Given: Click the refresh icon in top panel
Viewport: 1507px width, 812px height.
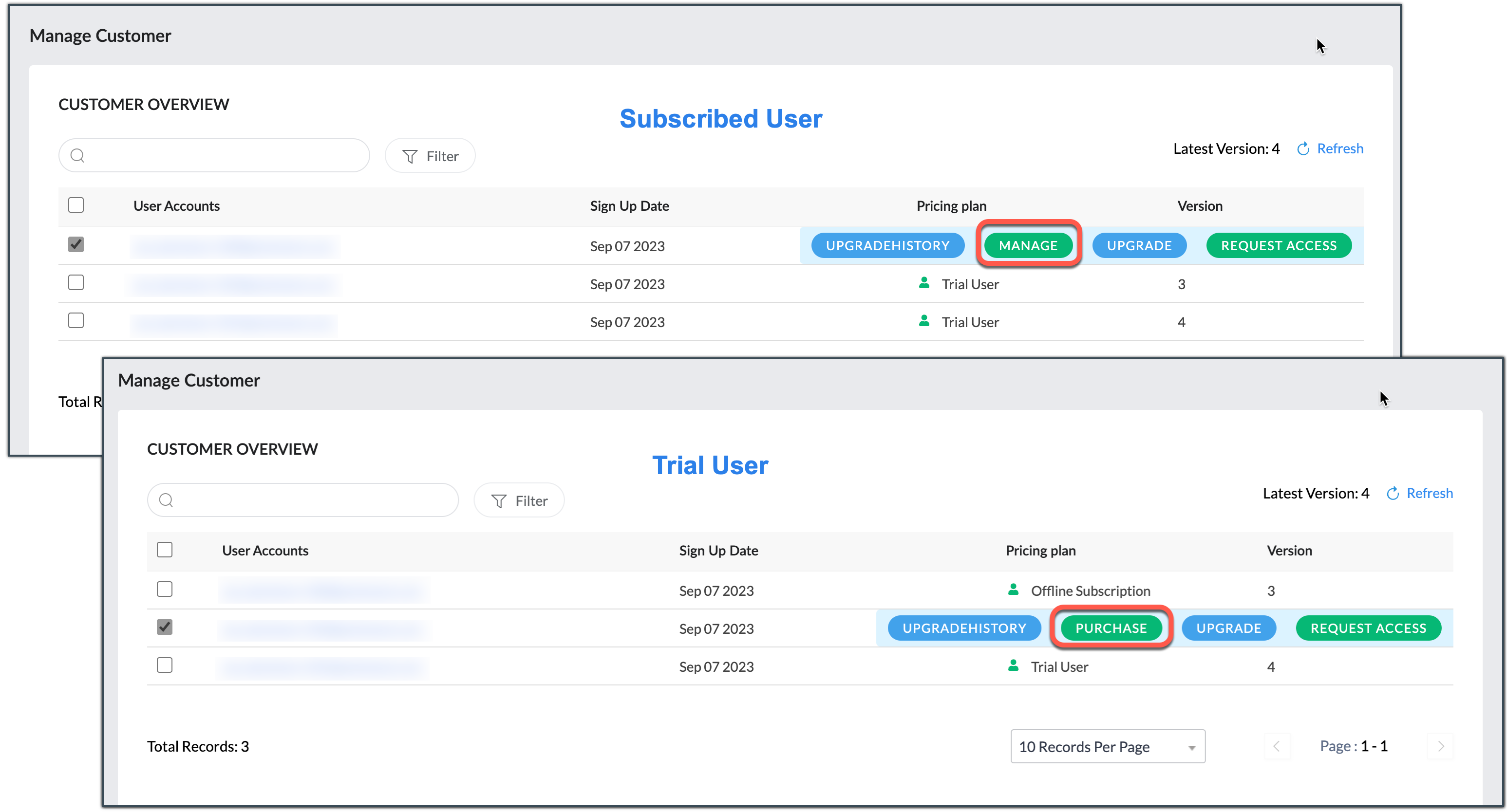Looking at the screenshot, I should 1303,149.
